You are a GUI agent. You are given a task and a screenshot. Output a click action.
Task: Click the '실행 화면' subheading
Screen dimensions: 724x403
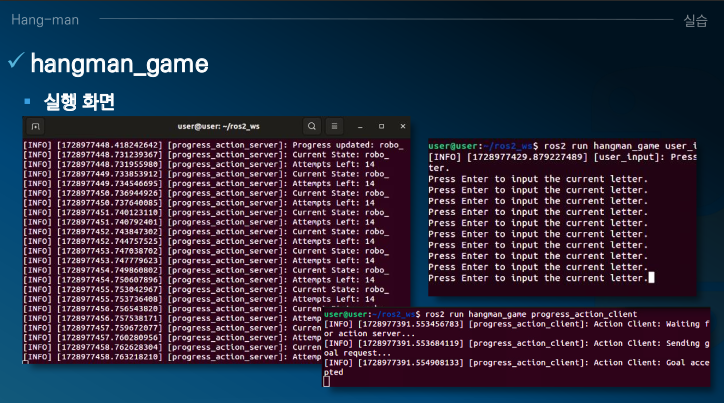[x=79, y=102]
